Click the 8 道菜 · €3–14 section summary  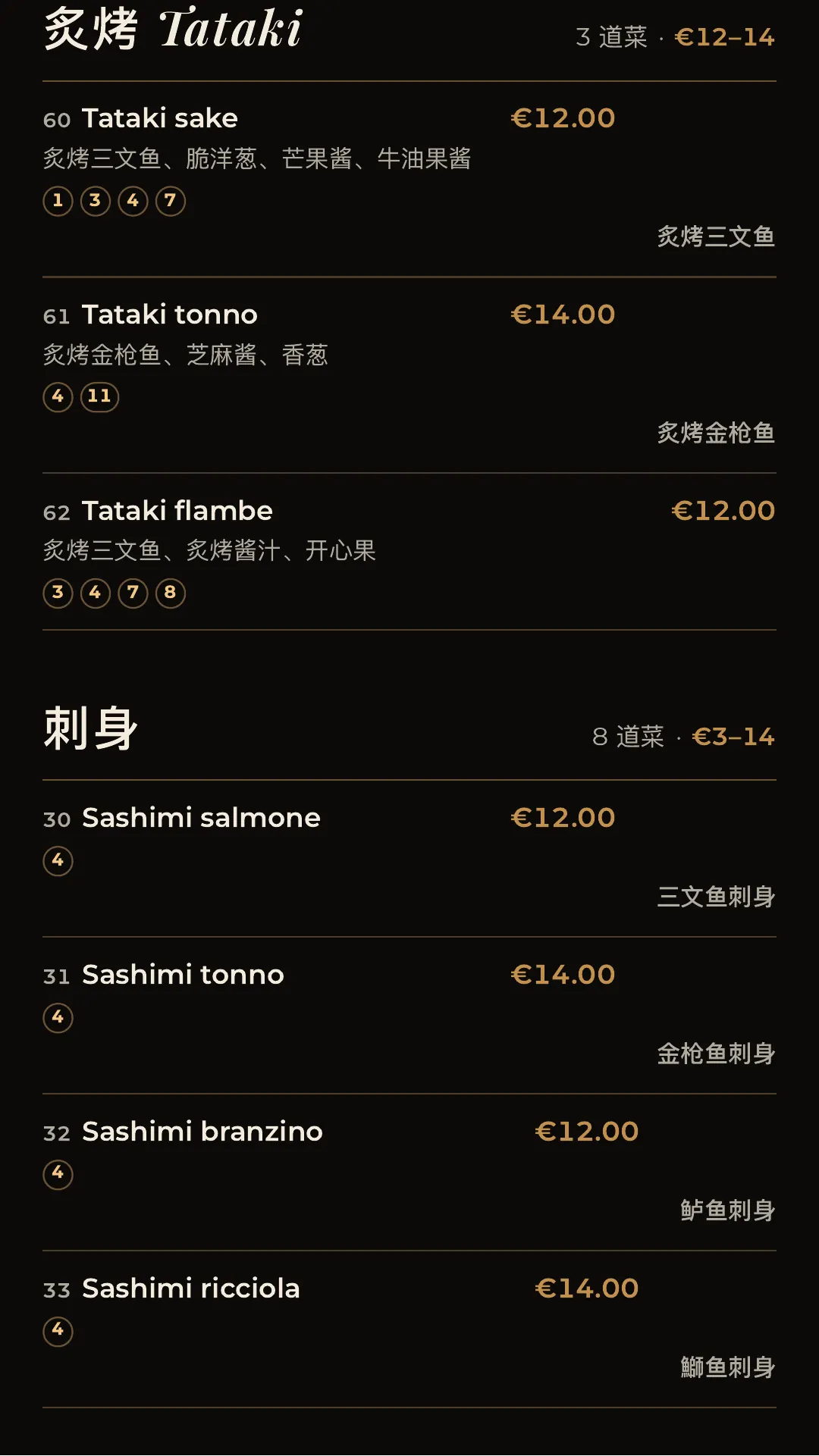[x=683, y=737]
